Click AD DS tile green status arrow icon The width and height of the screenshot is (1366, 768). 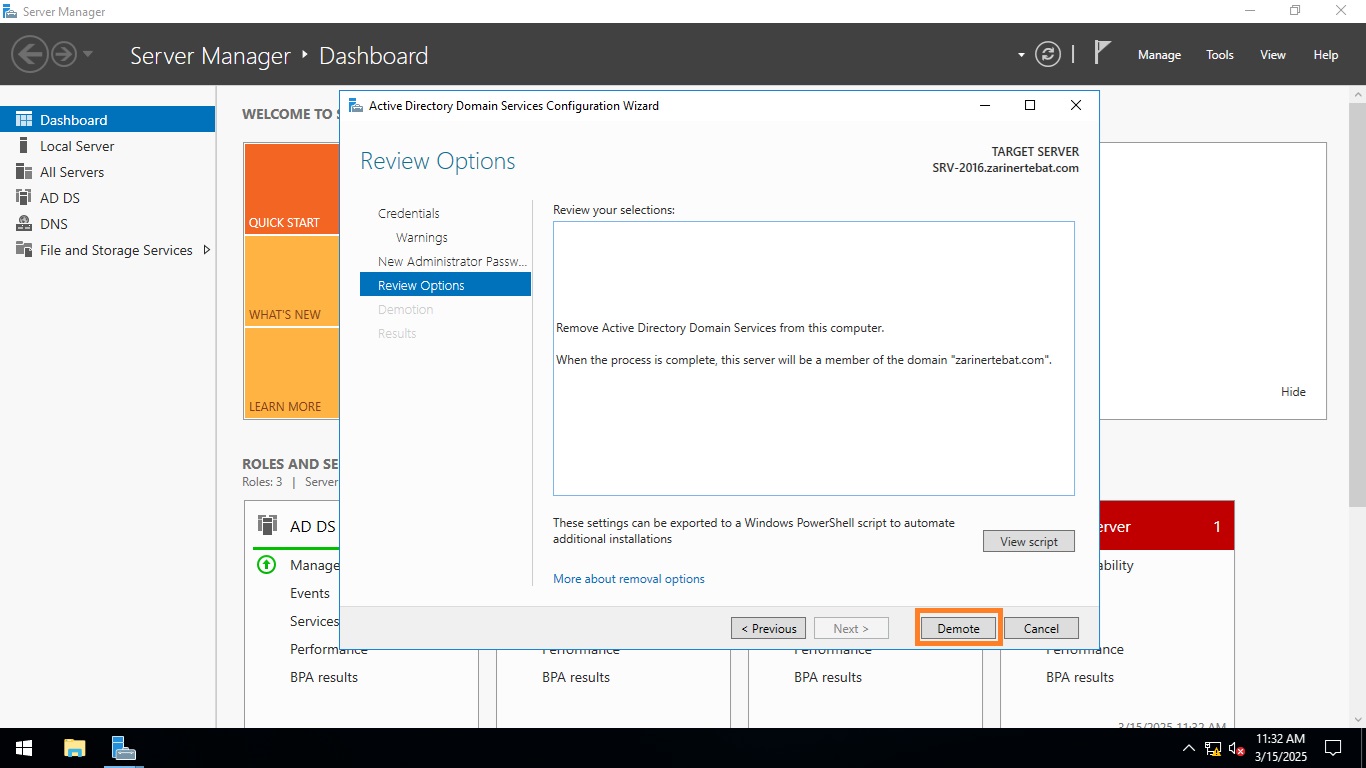coord(266,565)
